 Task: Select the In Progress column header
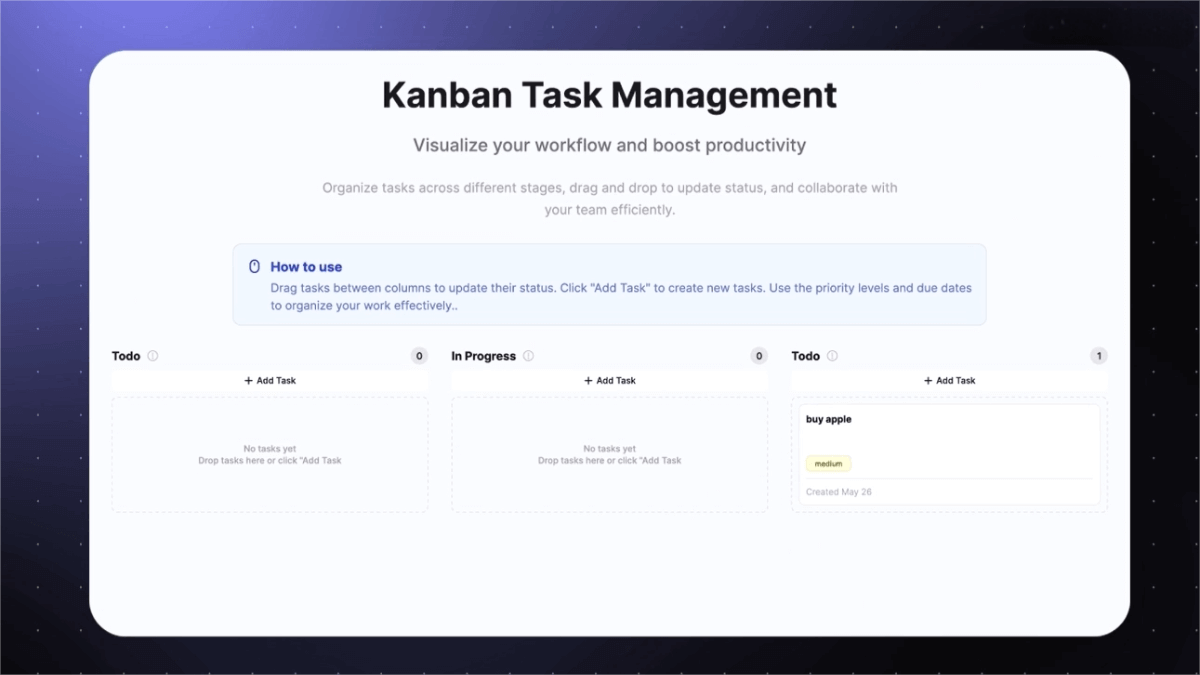tap(483, 356)
